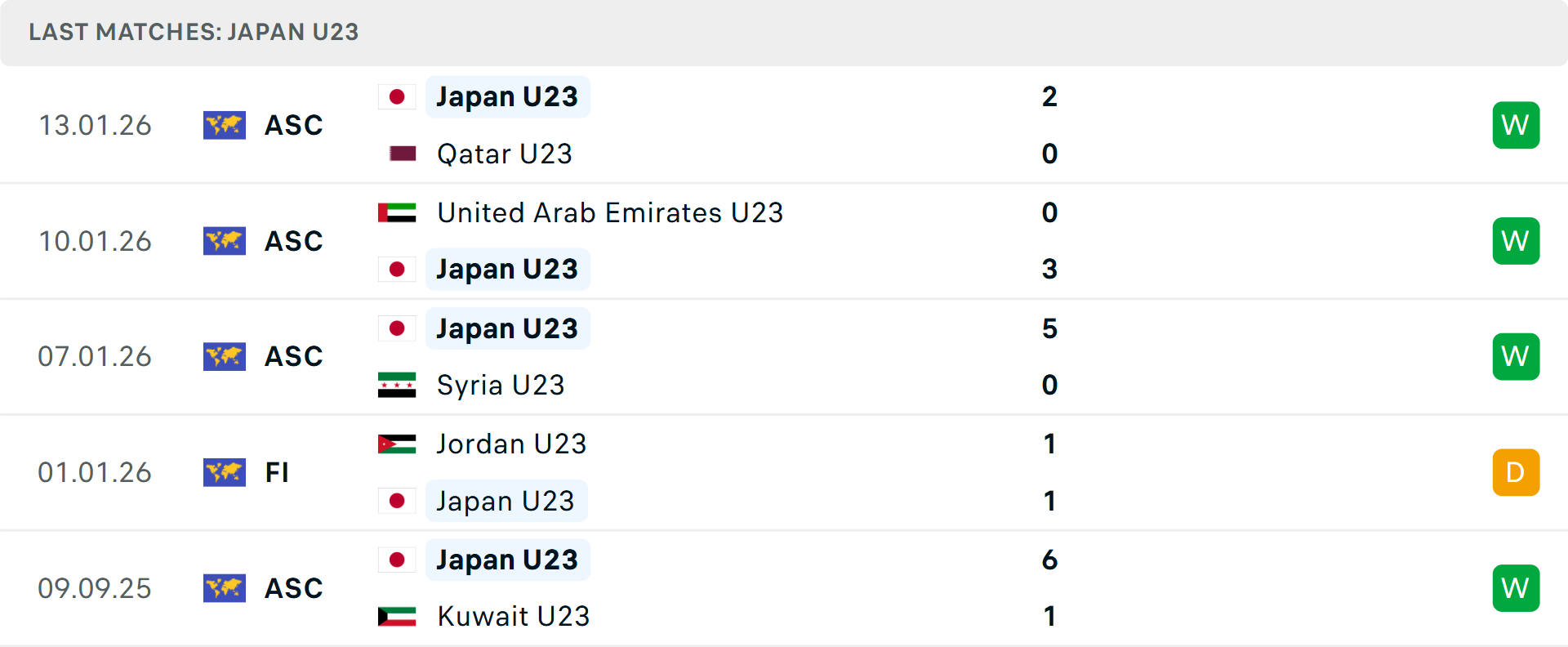
Task: Click the FI competition label
Action: (x=277, y=472)
